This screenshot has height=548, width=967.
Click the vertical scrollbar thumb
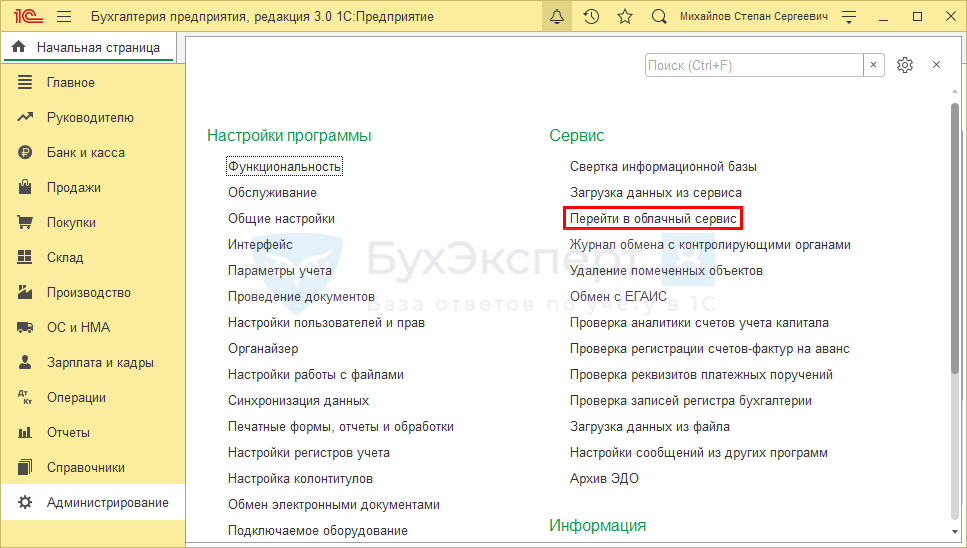(955, 239)
